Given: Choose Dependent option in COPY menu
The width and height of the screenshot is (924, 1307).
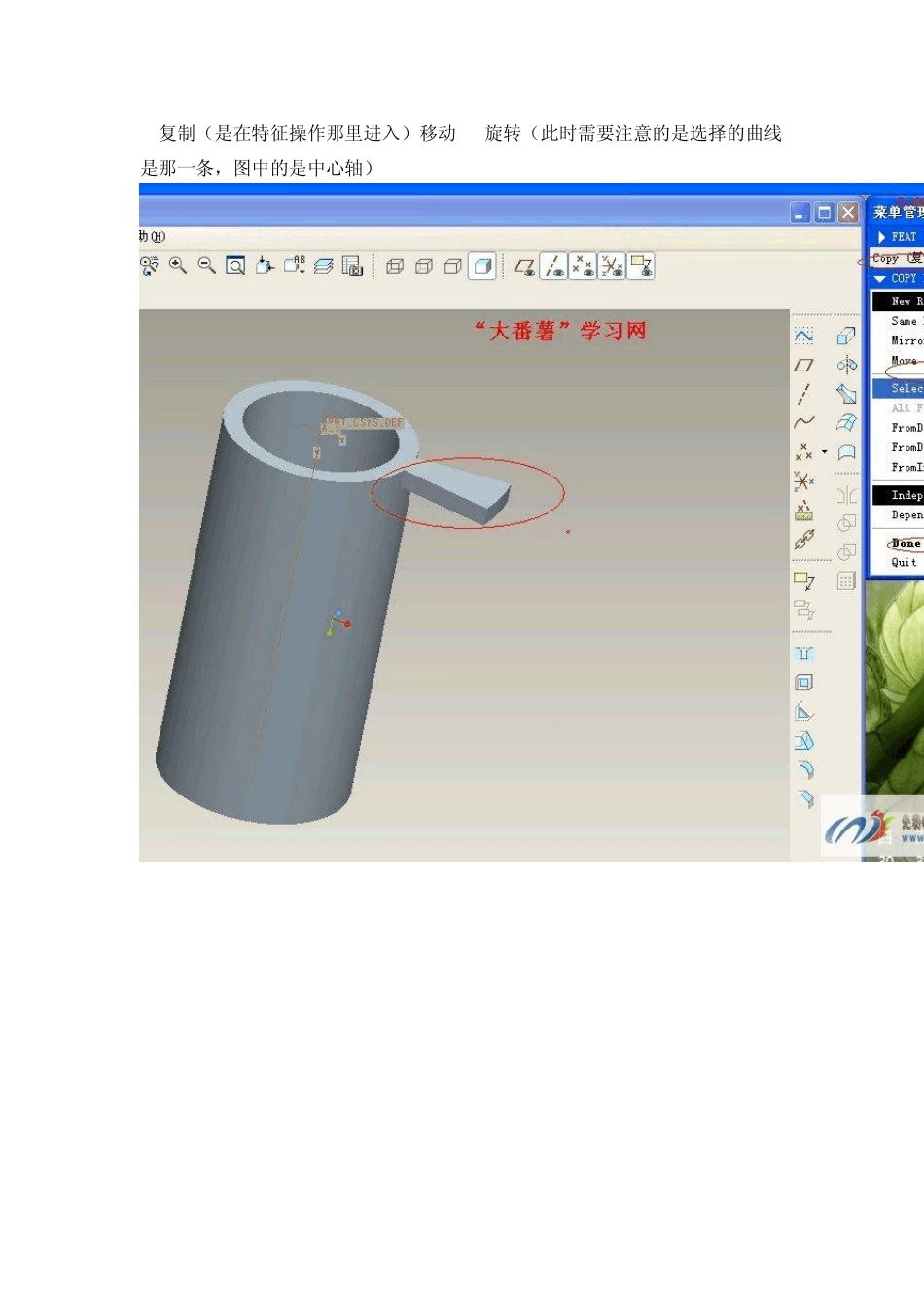Looking at the screenshot, I should click(x=898, y=515).
